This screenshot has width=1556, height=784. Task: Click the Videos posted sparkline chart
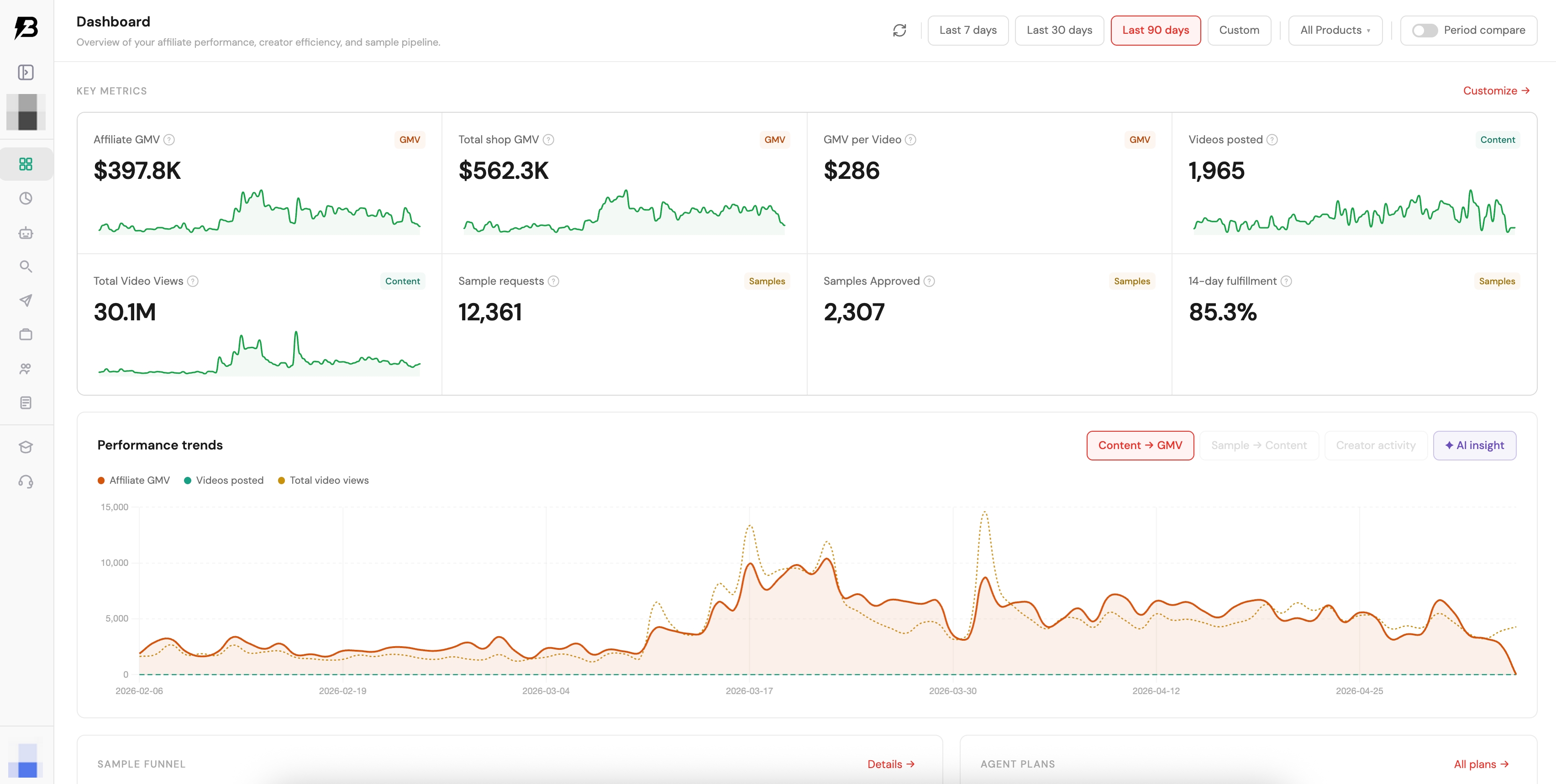[1354, 213]
